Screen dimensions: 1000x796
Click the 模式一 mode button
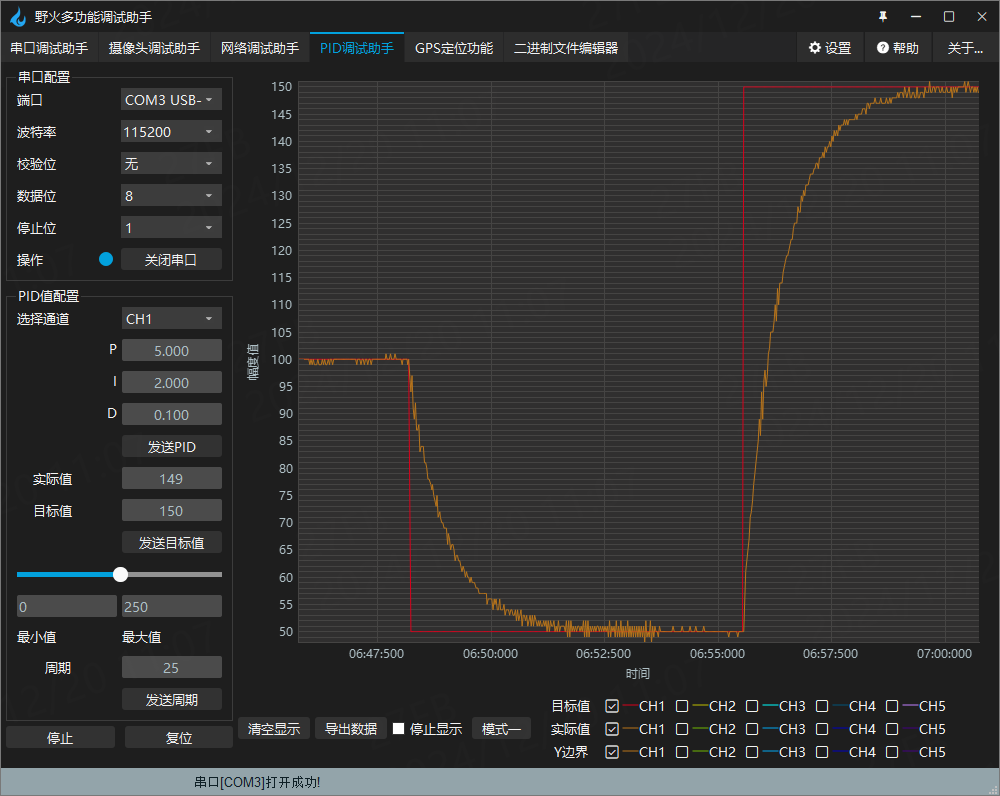[x=501, y=728]
